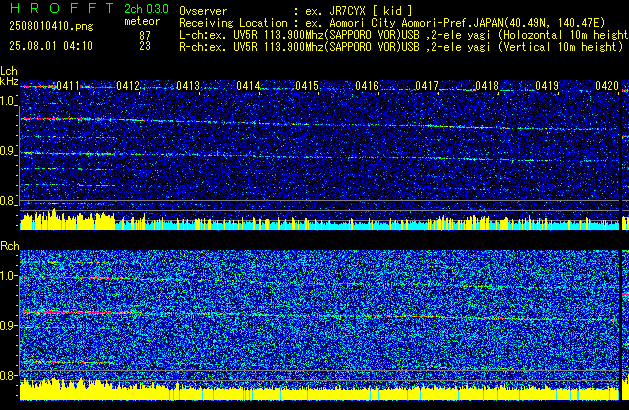Click the 0416 time marker
The width and height of the screenshot is (629, 410).
click(367, 86)
